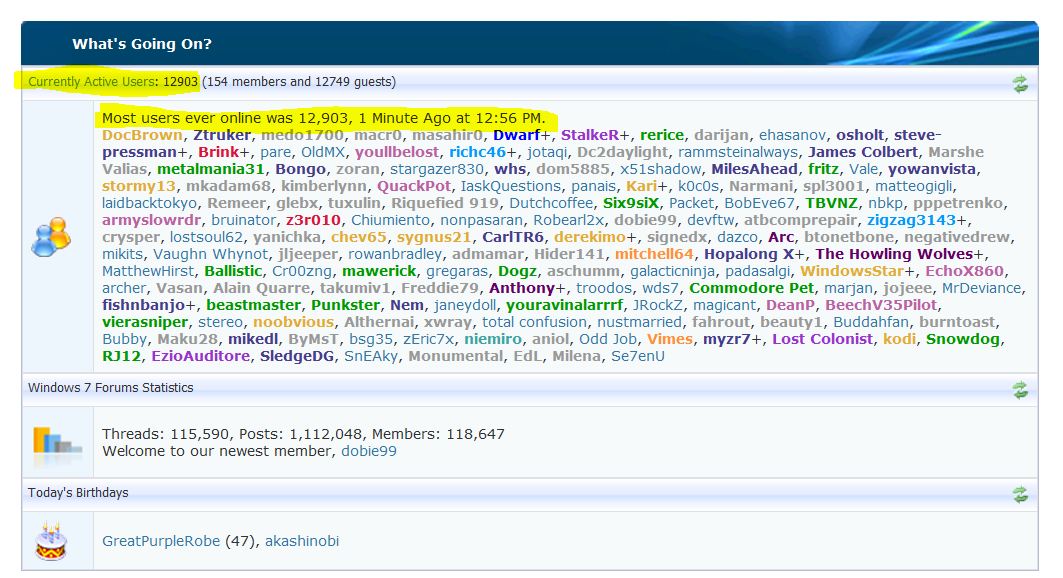Open sygnus21 member page
Viewport: 1063px width, 578px height.
(x=434, y=236)
